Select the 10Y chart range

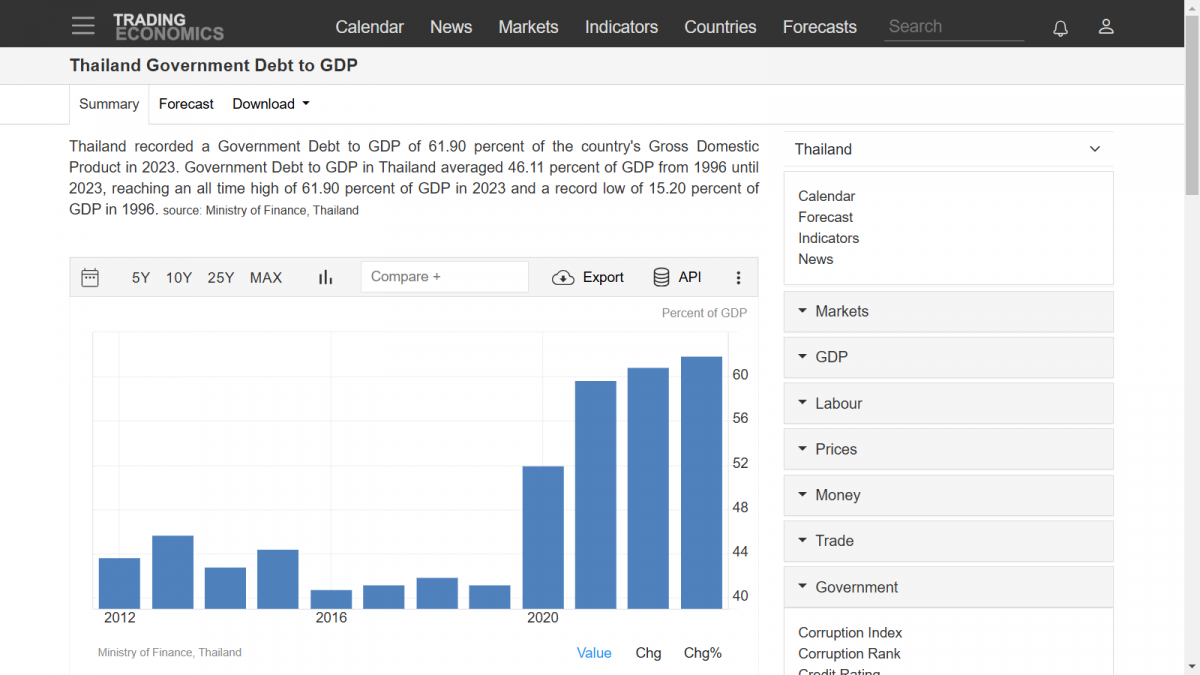179,278
